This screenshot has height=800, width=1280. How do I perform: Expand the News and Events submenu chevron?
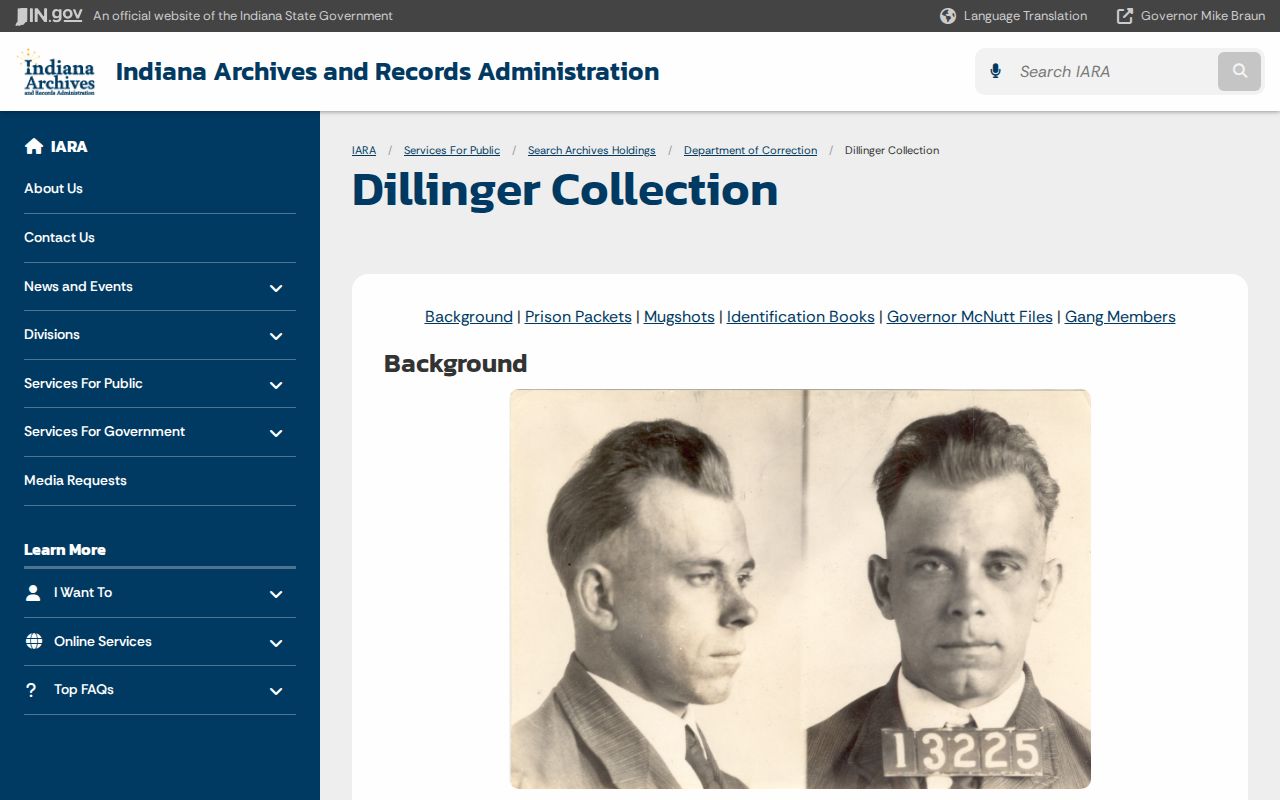point(276,288)
